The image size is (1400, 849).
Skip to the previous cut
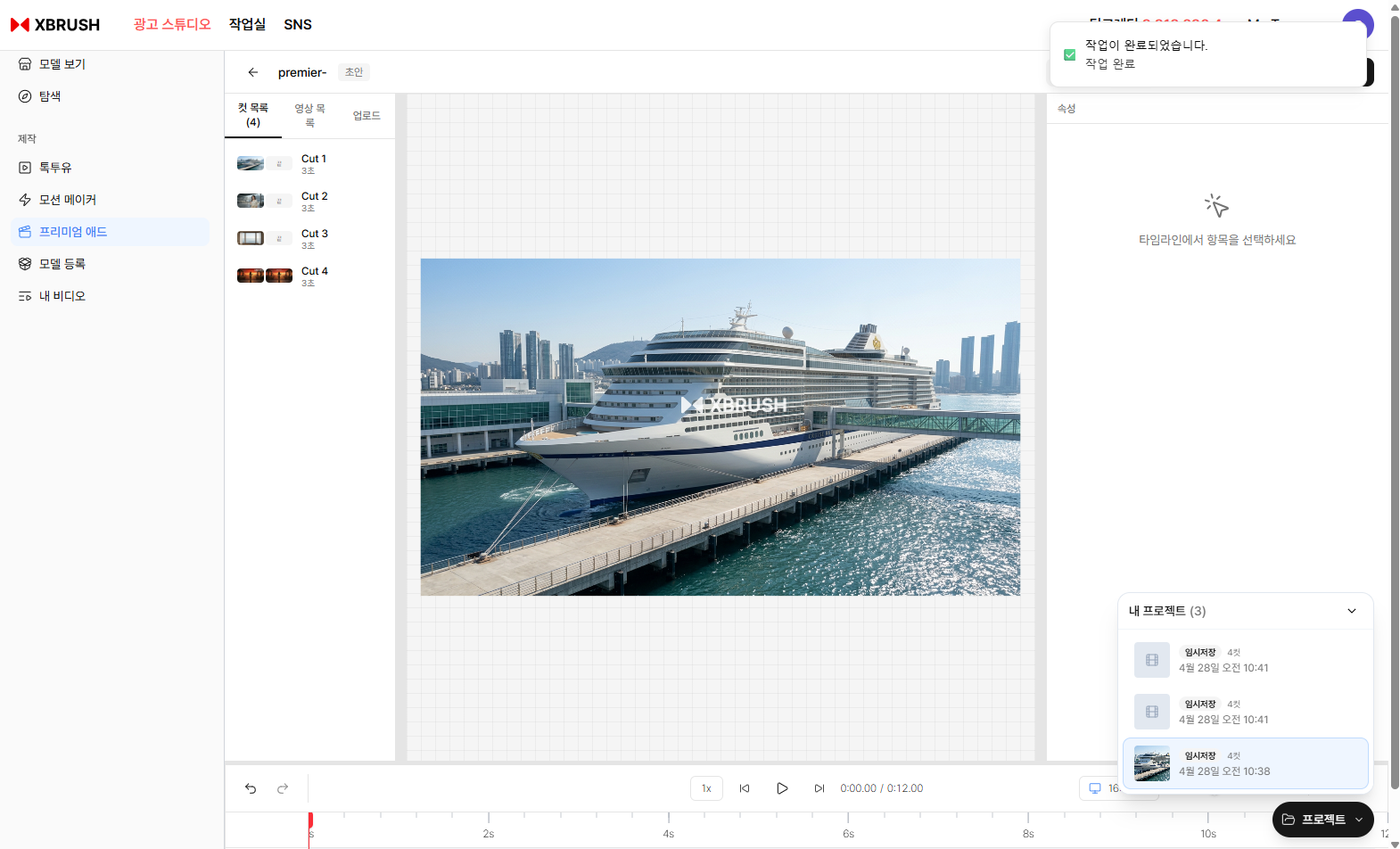click(744, 788)
